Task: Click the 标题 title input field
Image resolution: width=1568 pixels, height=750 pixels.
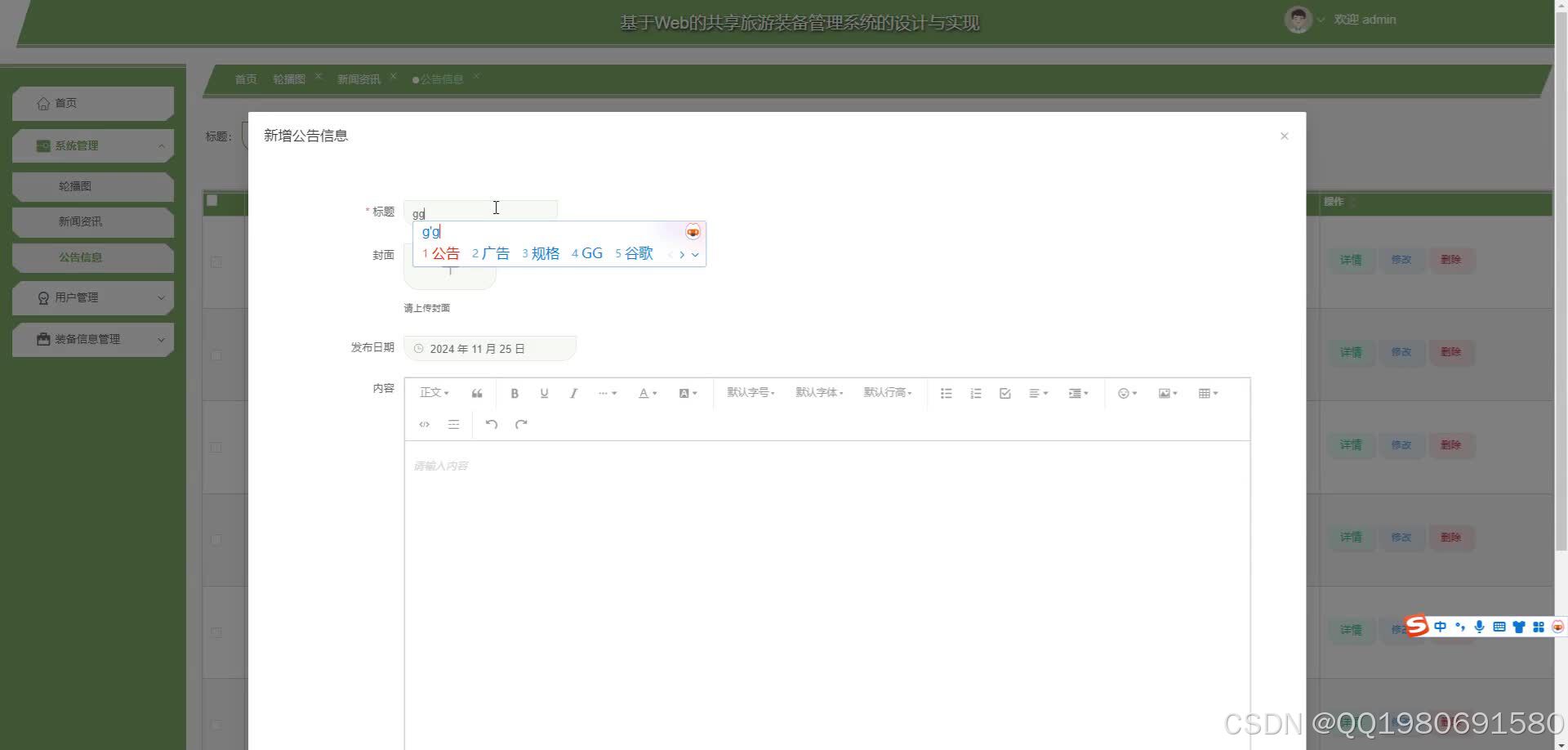Action: click(x=480, y=211)
